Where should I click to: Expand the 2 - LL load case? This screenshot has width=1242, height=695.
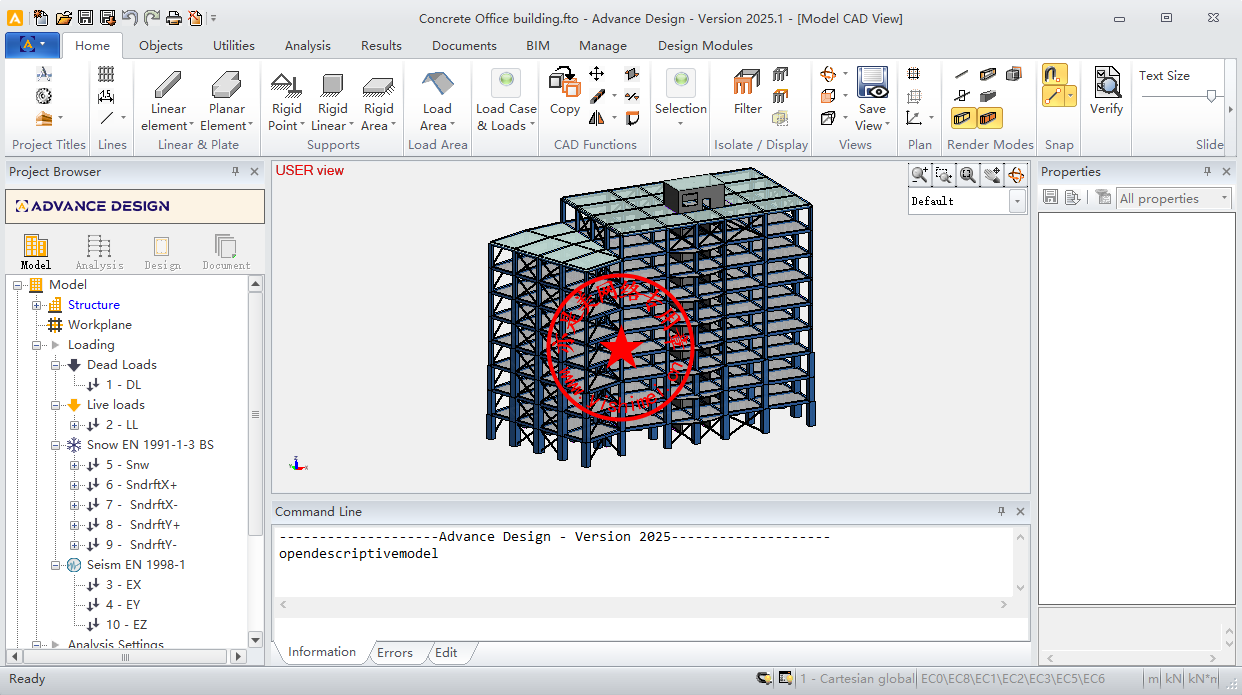point(74,425)
